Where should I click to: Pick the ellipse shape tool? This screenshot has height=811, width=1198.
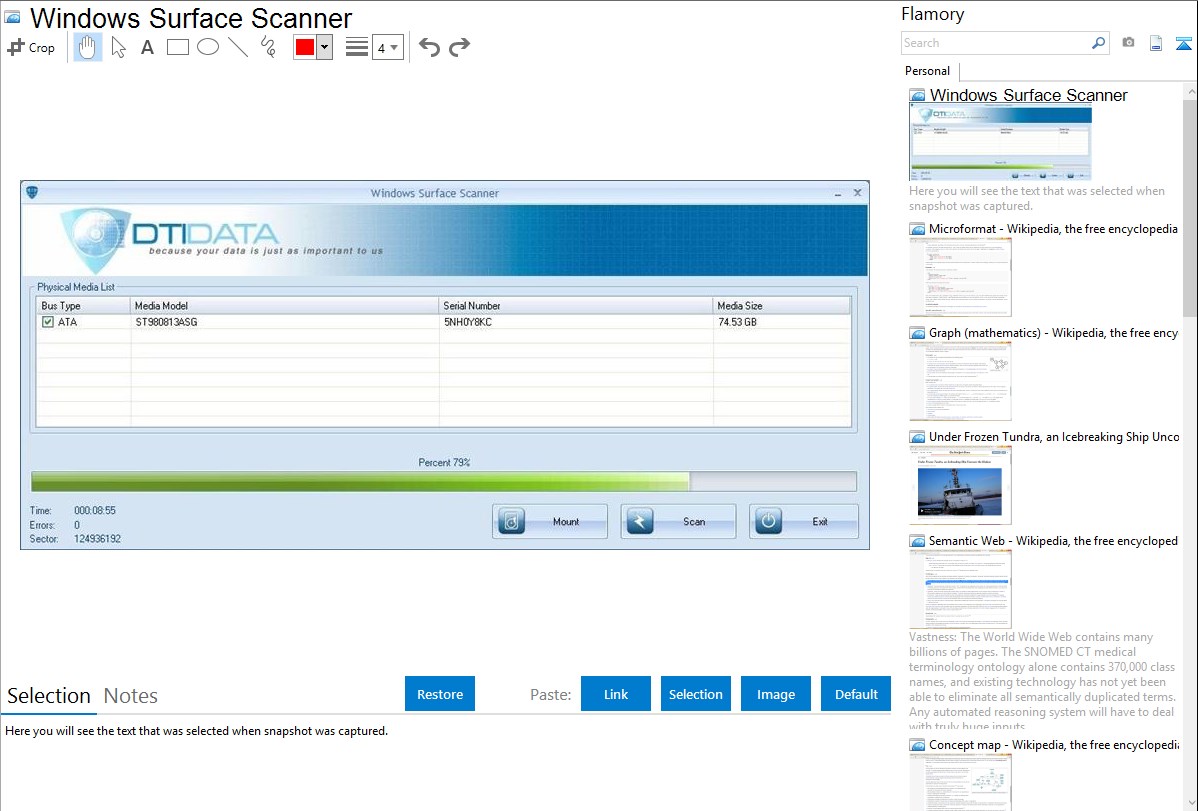pos(208,47)
